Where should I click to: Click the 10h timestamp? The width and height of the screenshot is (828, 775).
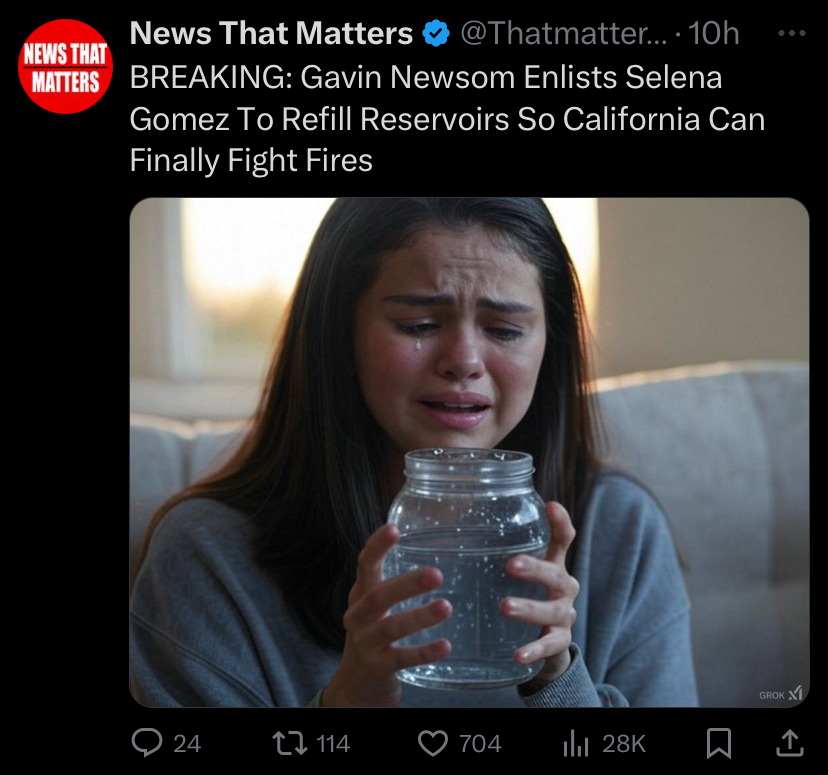(x=713, y=33)
